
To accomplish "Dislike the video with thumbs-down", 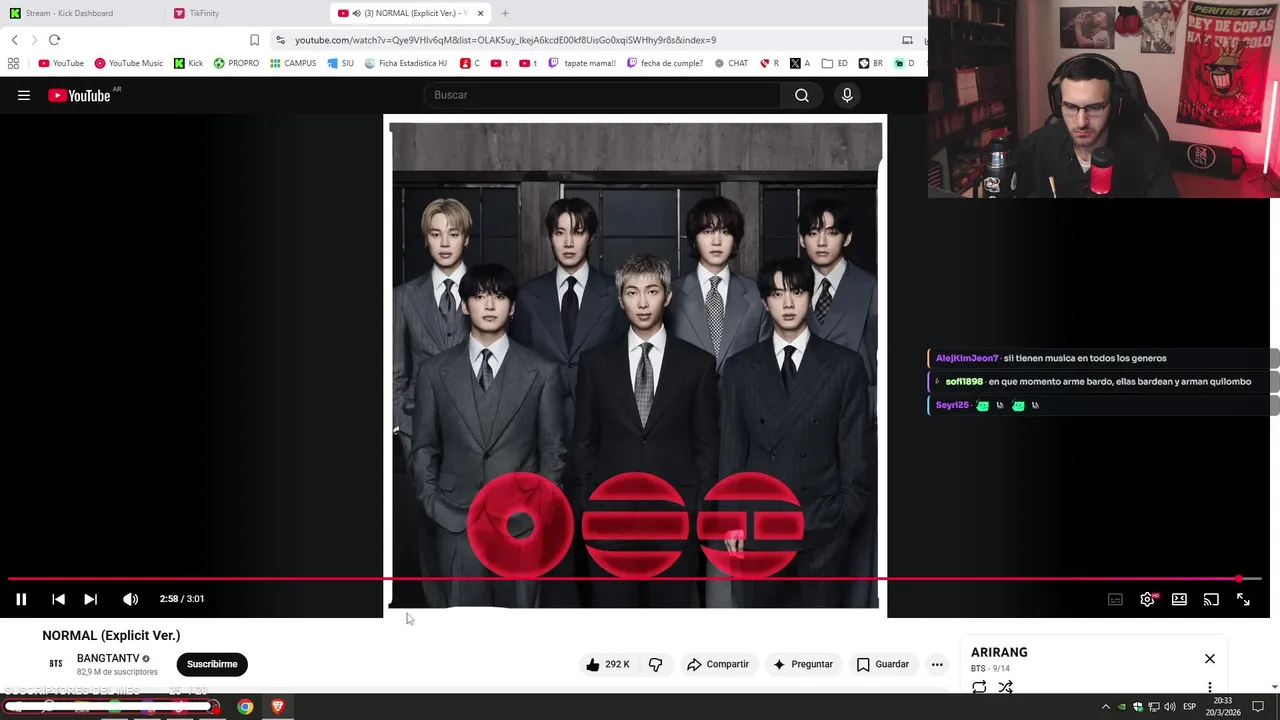I will (x=656, y=664).
